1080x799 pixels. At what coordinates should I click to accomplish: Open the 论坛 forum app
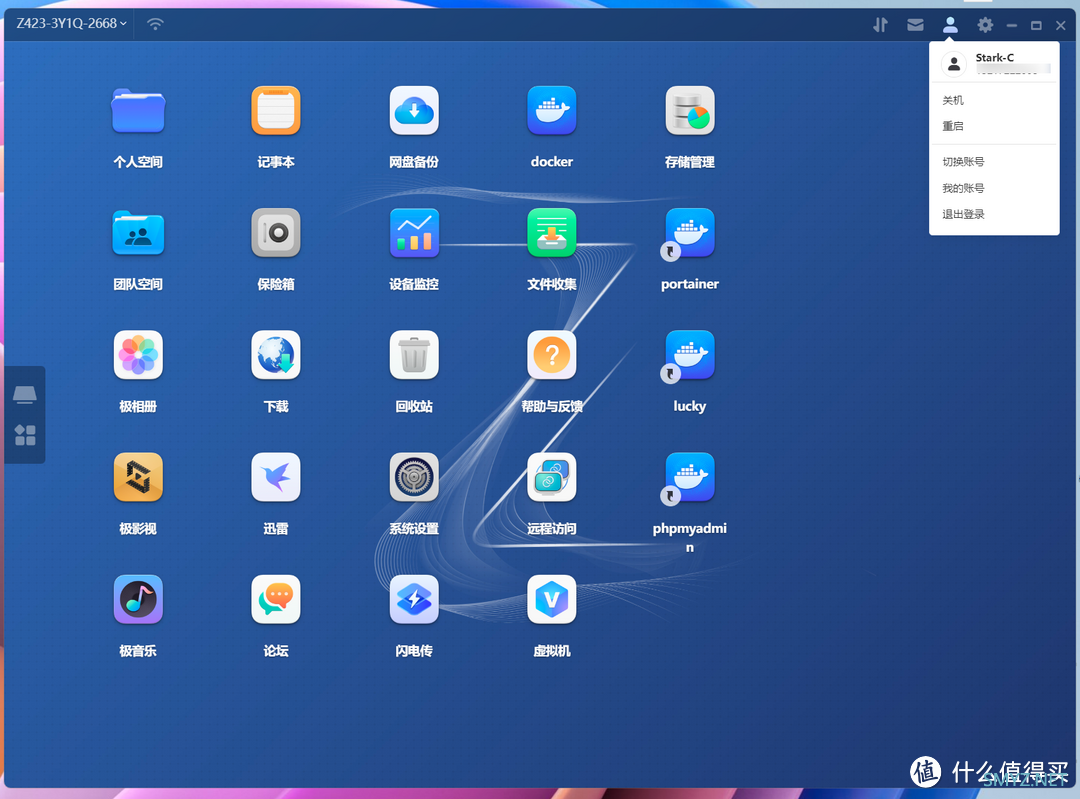[276, 599]
